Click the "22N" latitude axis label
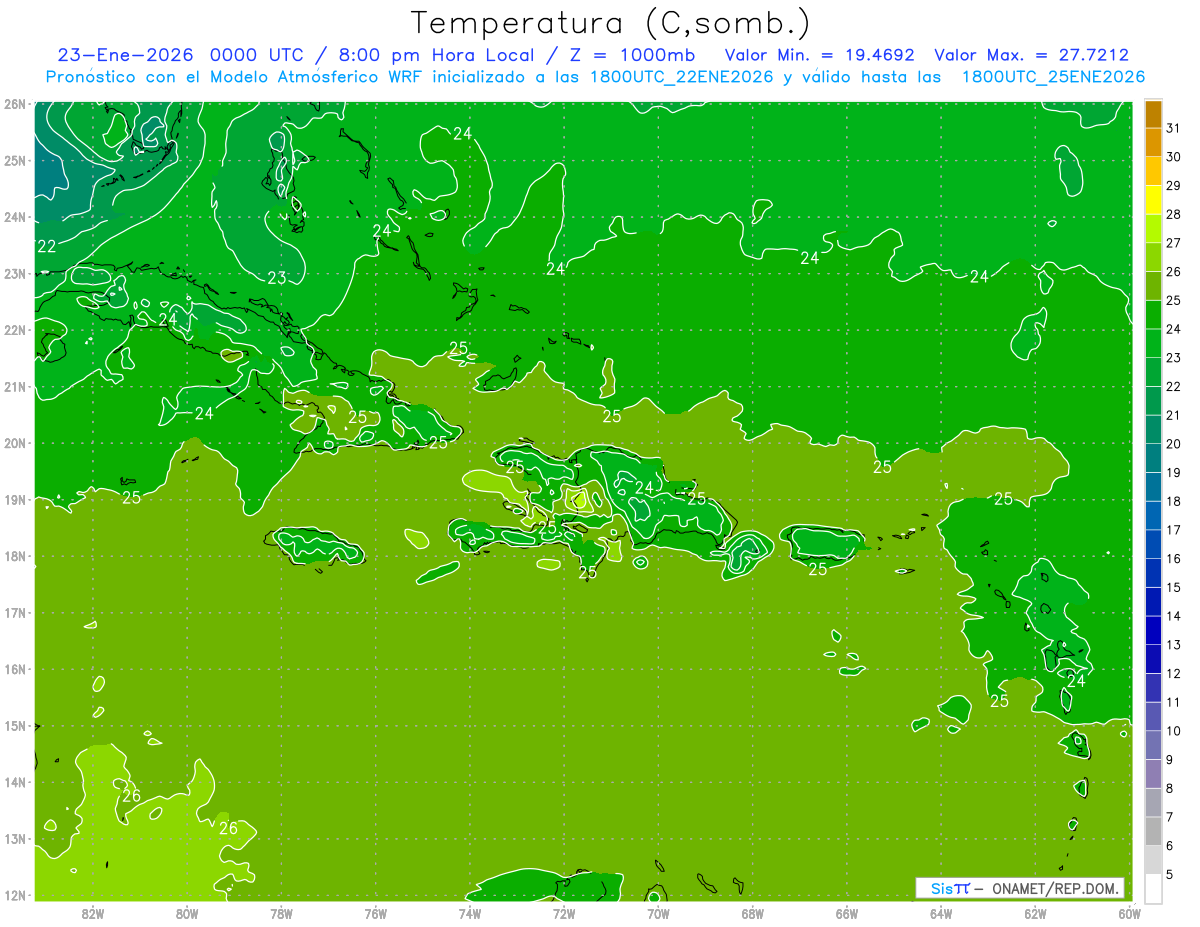 (x=14, y=330)
